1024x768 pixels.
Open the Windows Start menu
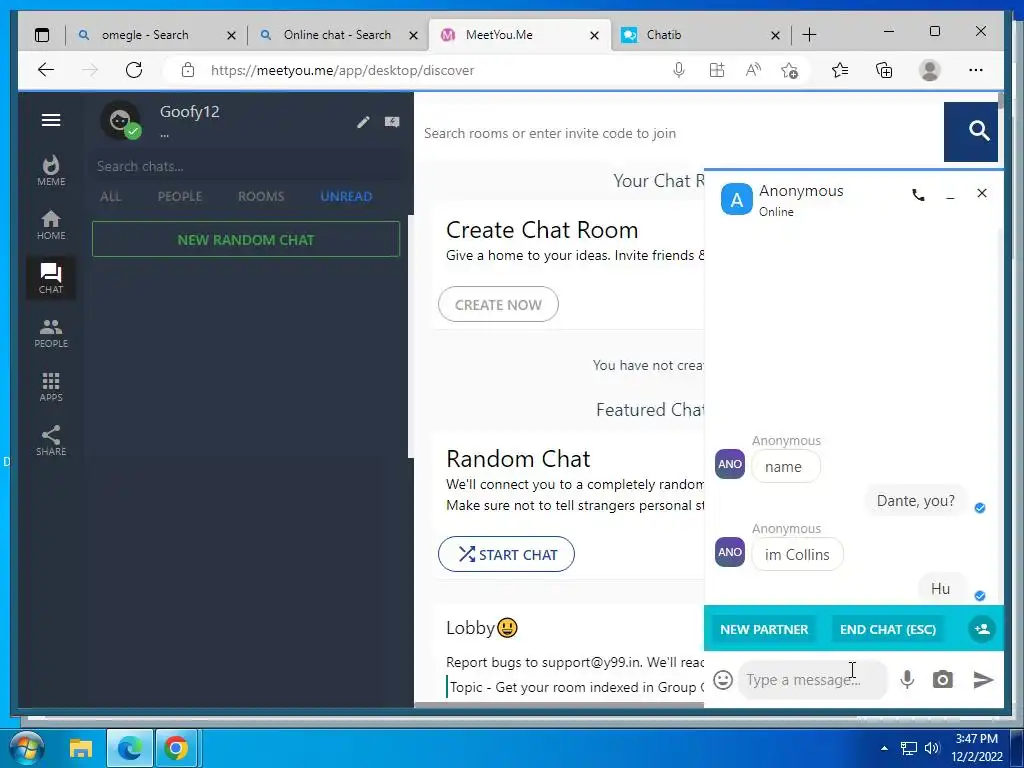[26, 748]
